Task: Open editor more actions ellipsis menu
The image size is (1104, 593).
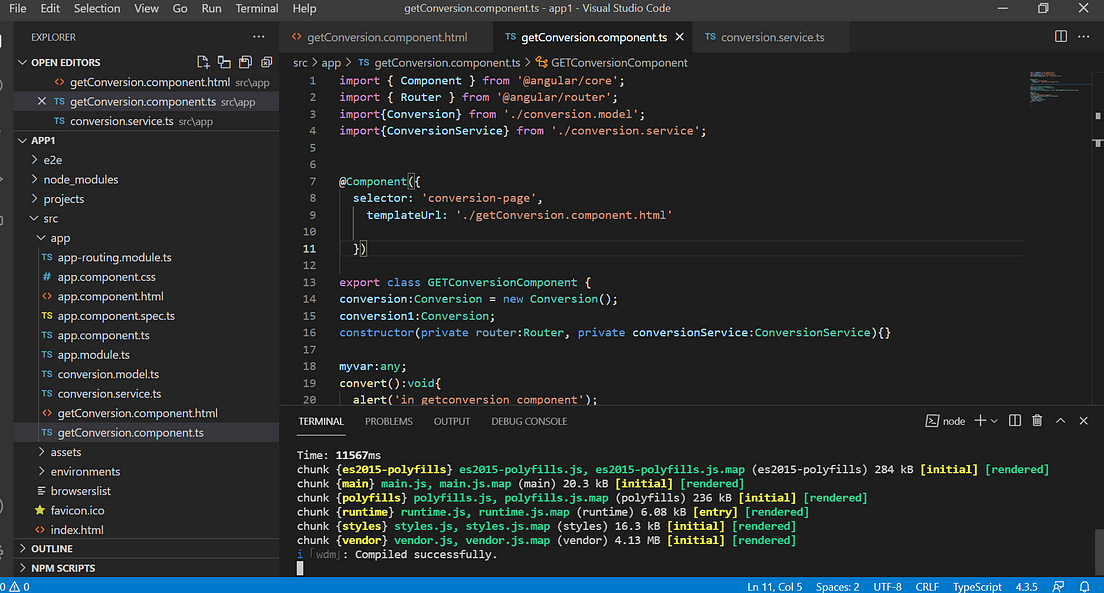Action: tap(1084, 37)
